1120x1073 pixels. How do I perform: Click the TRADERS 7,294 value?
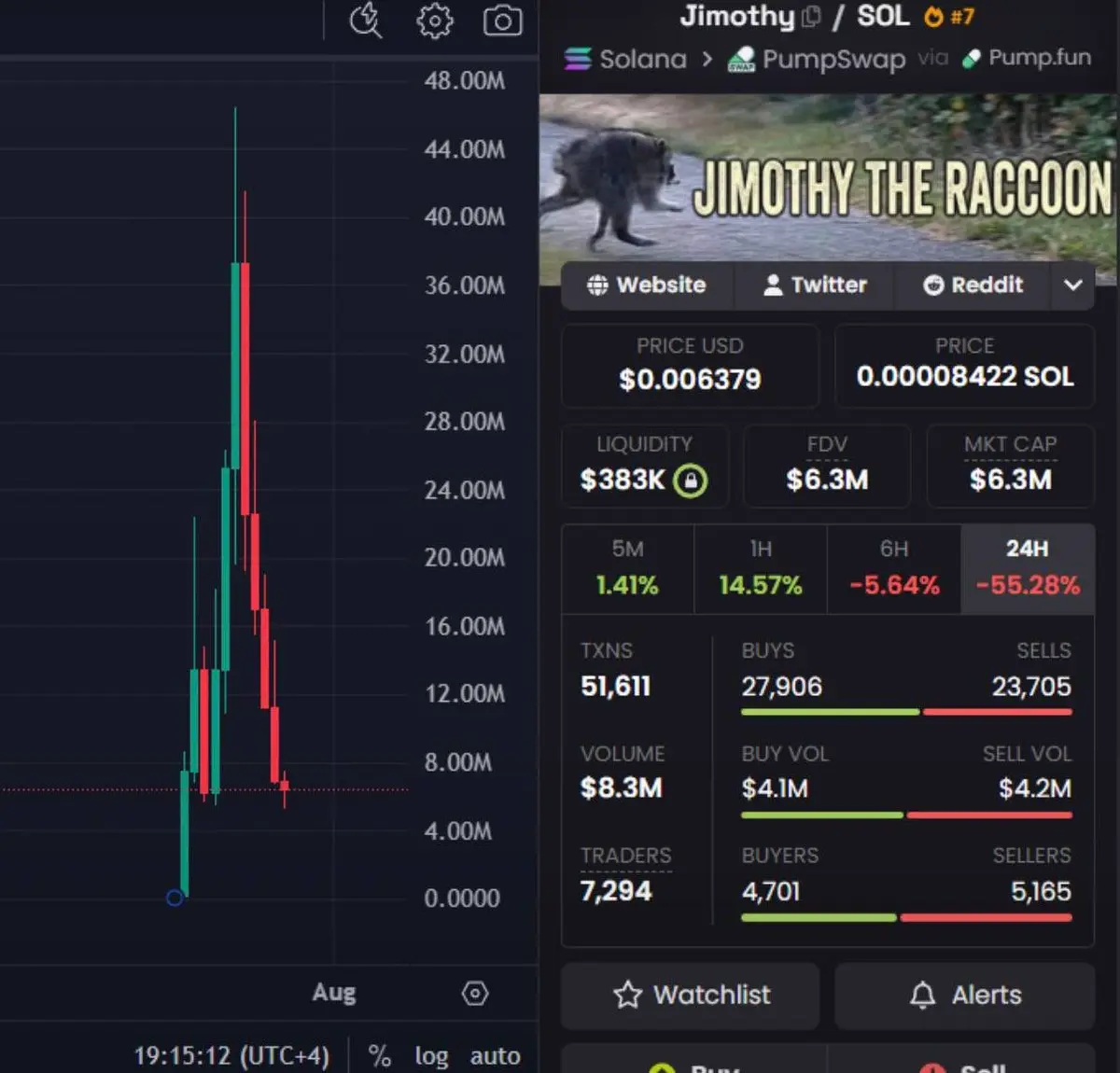pyautogui.click(x=616, y=891)
